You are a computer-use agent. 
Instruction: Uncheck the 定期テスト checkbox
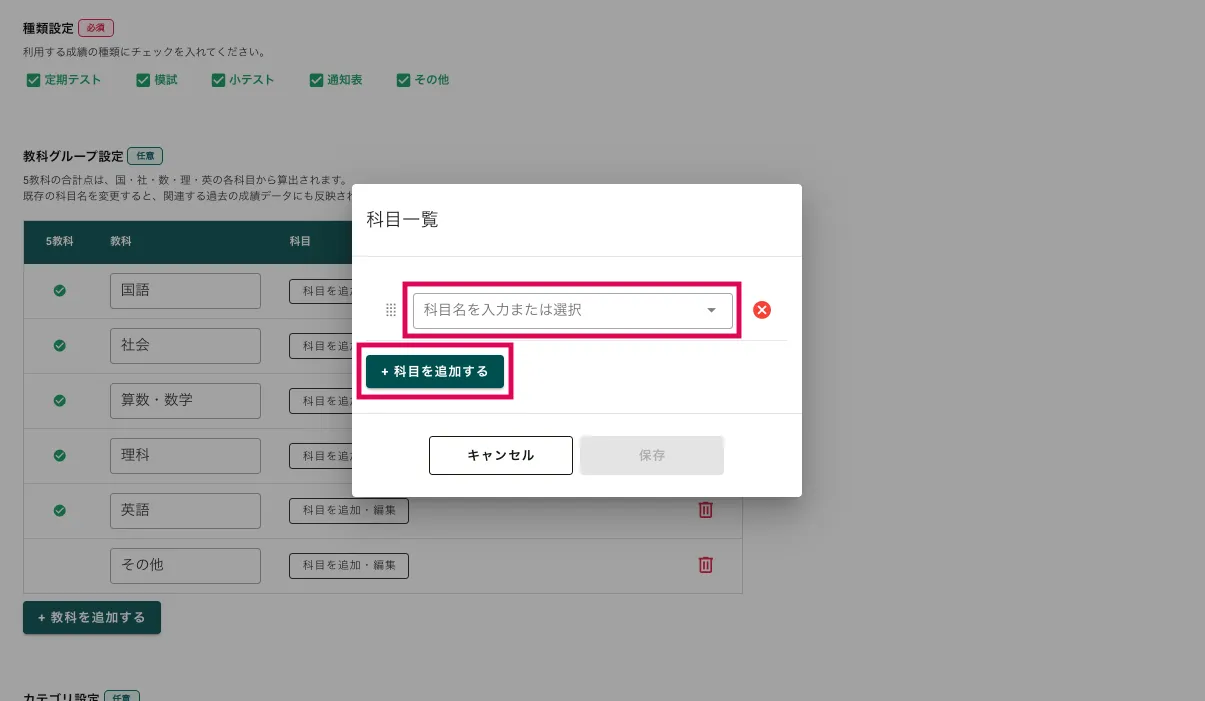[33, 80]
